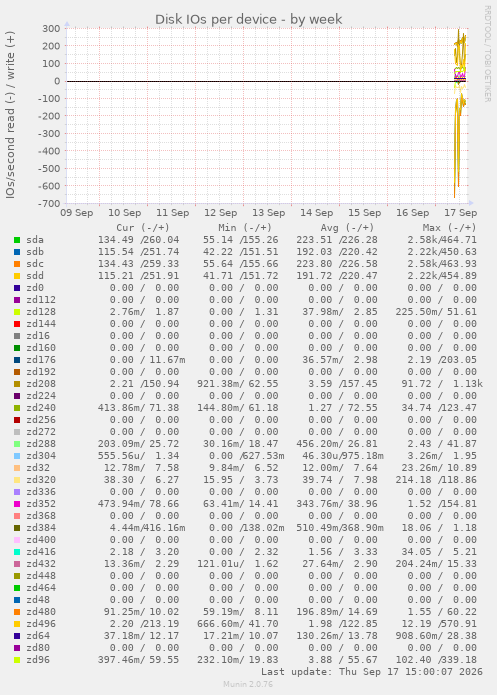497x695 pixels.
Task: Click the 'zd112' device label
Action: (x=41, y=300)
